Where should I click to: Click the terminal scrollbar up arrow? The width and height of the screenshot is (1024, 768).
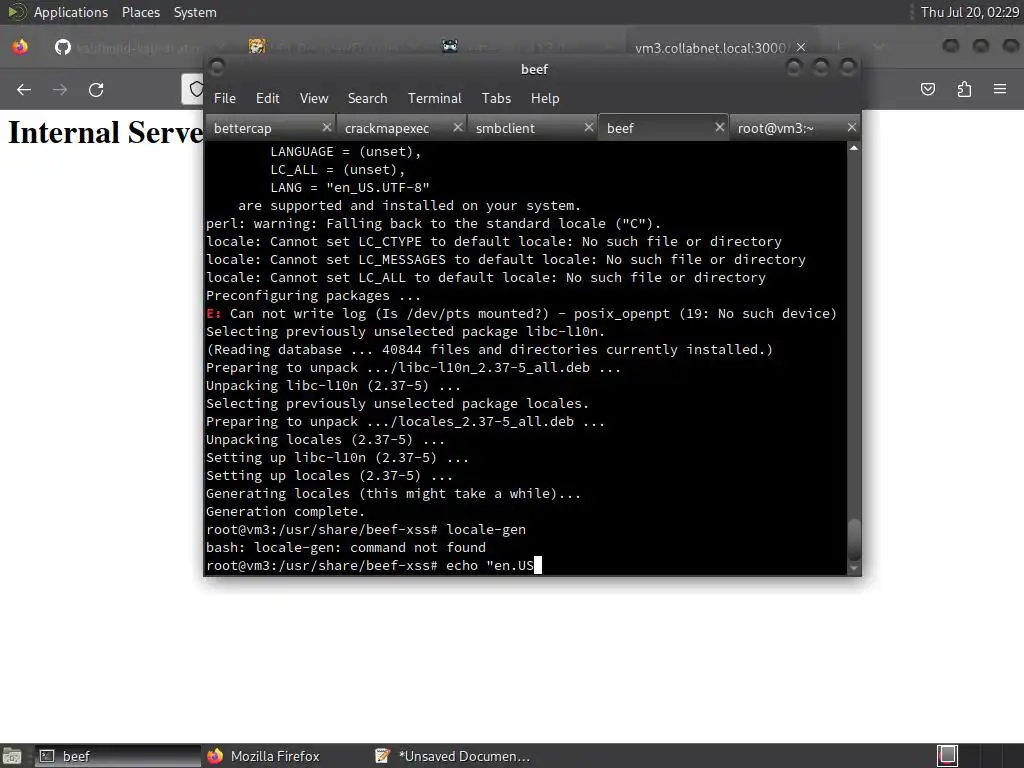pos(854,148)
